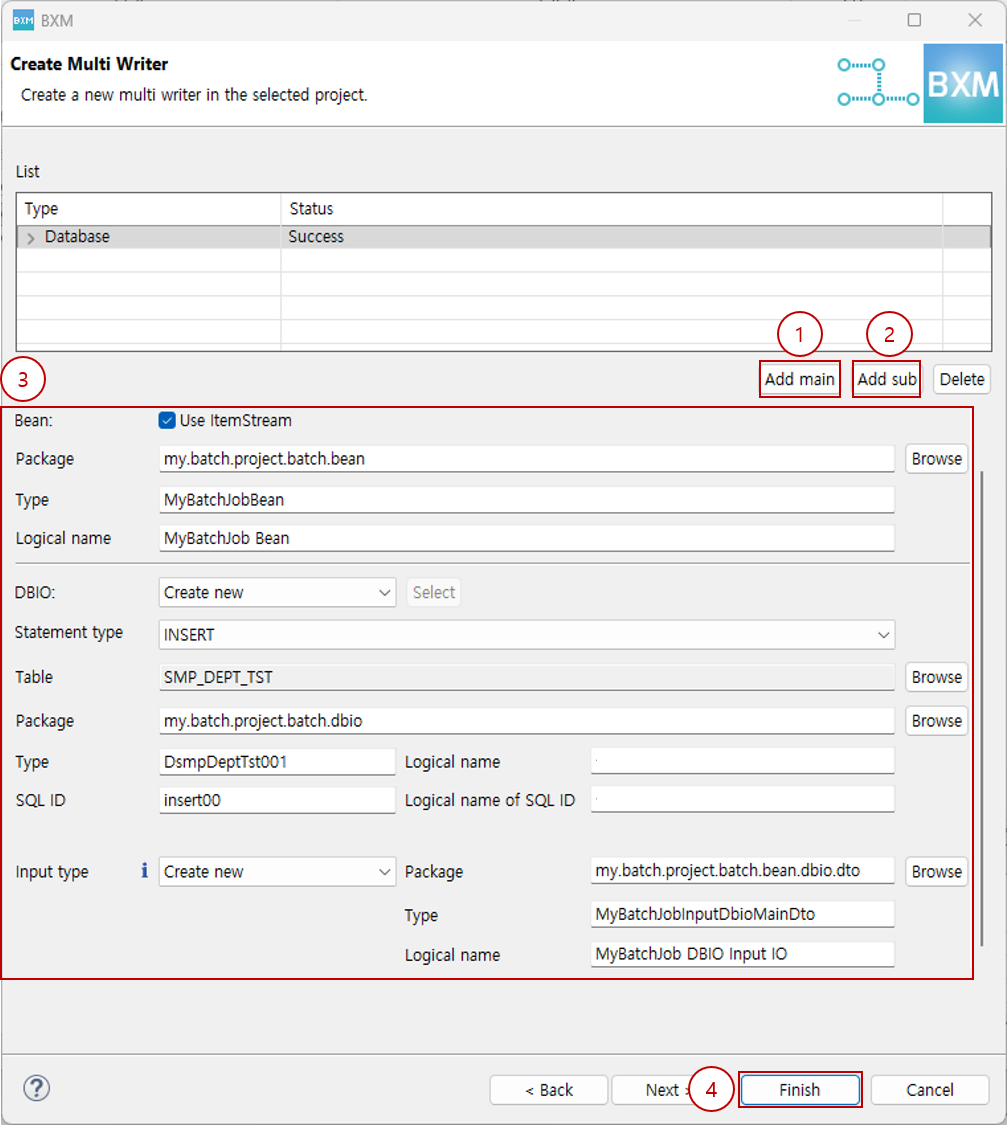Click the BXM banner image in the header
Screen dimensions: 1007x1125
click(961, 84)
